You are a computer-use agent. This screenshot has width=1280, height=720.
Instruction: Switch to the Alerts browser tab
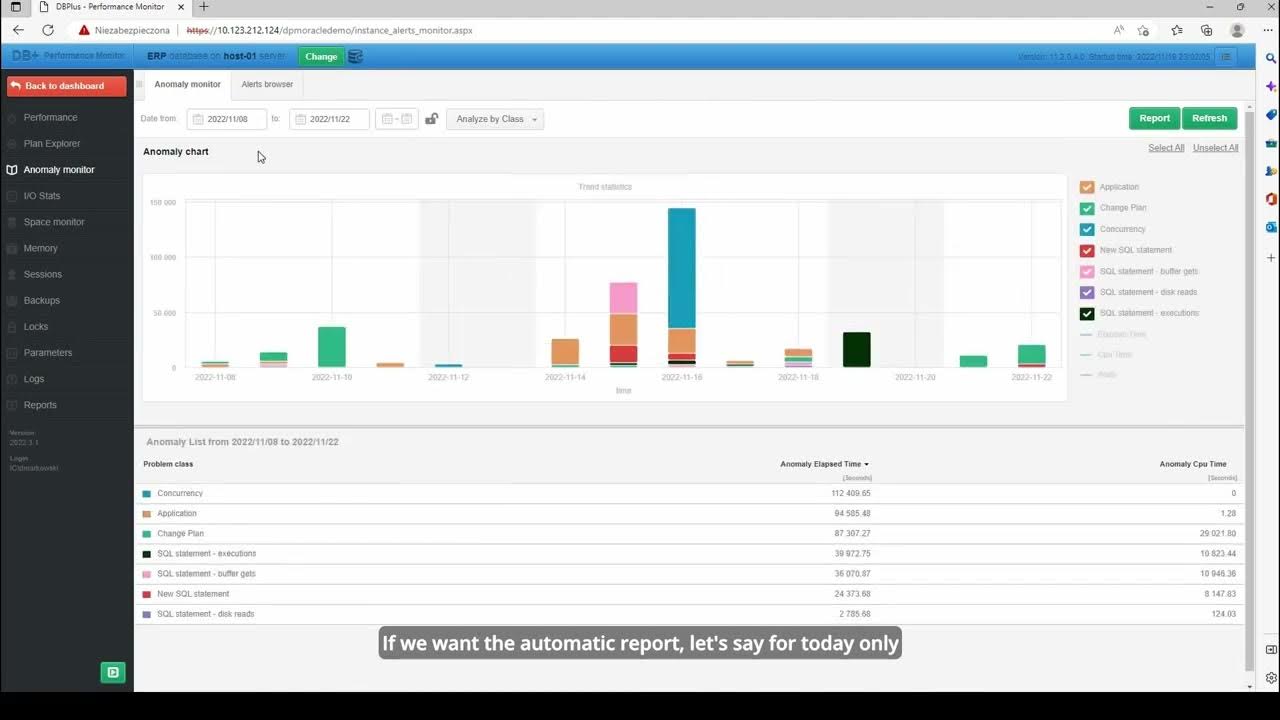tap(266, 84)
